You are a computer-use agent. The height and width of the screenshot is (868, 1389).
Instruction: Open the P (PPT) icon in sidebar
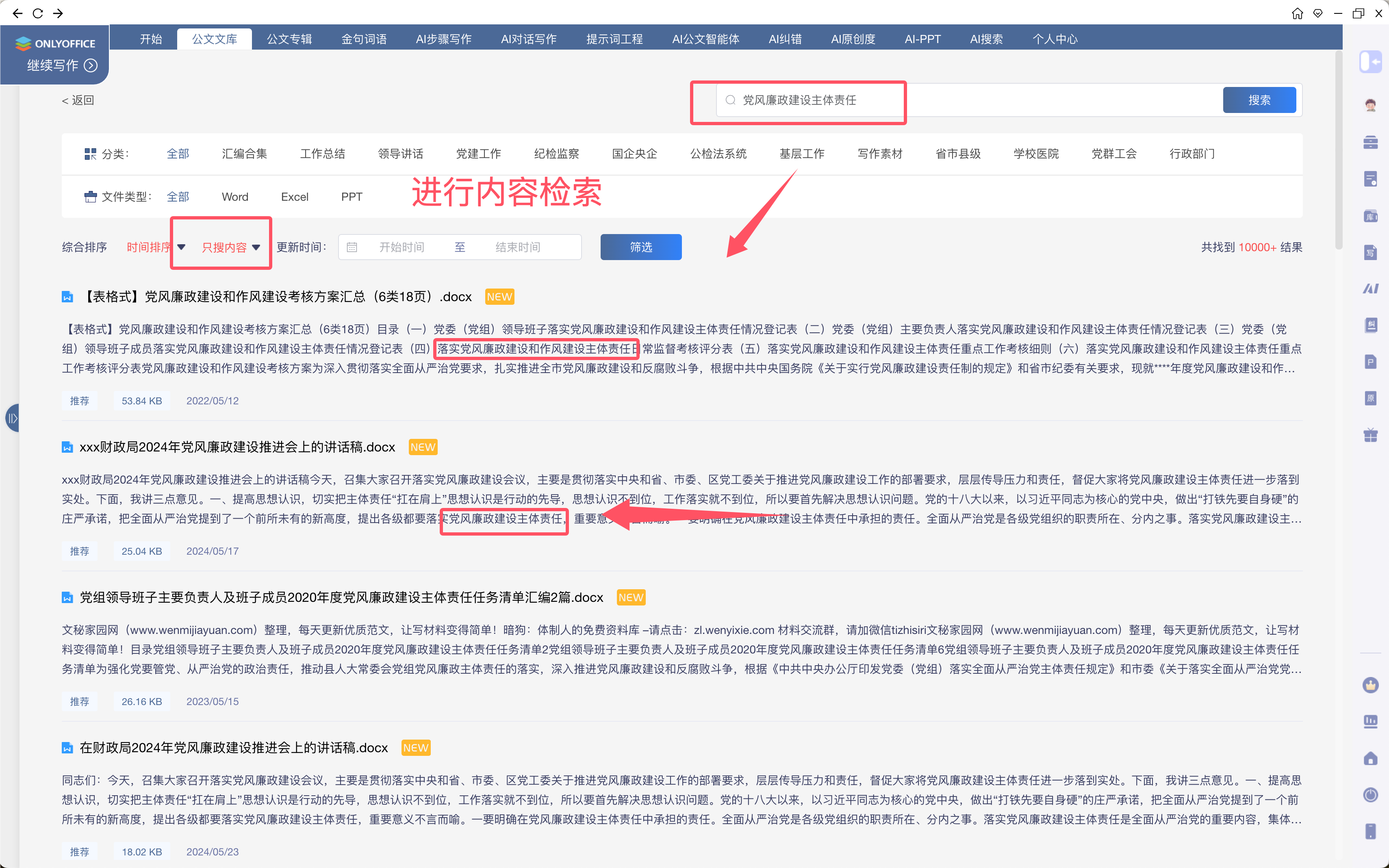point(1371,362)
